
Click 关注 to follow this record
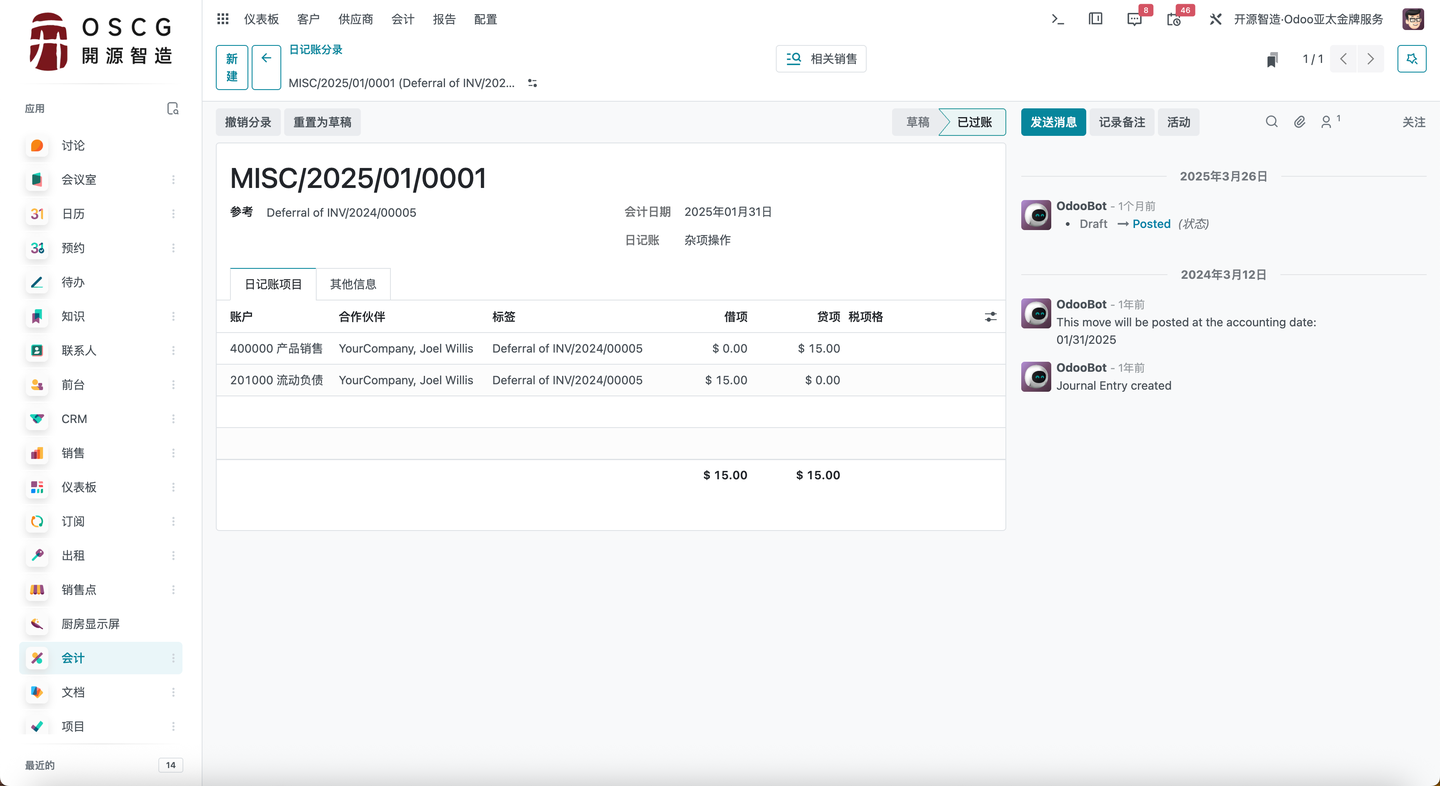[1413, 121]
